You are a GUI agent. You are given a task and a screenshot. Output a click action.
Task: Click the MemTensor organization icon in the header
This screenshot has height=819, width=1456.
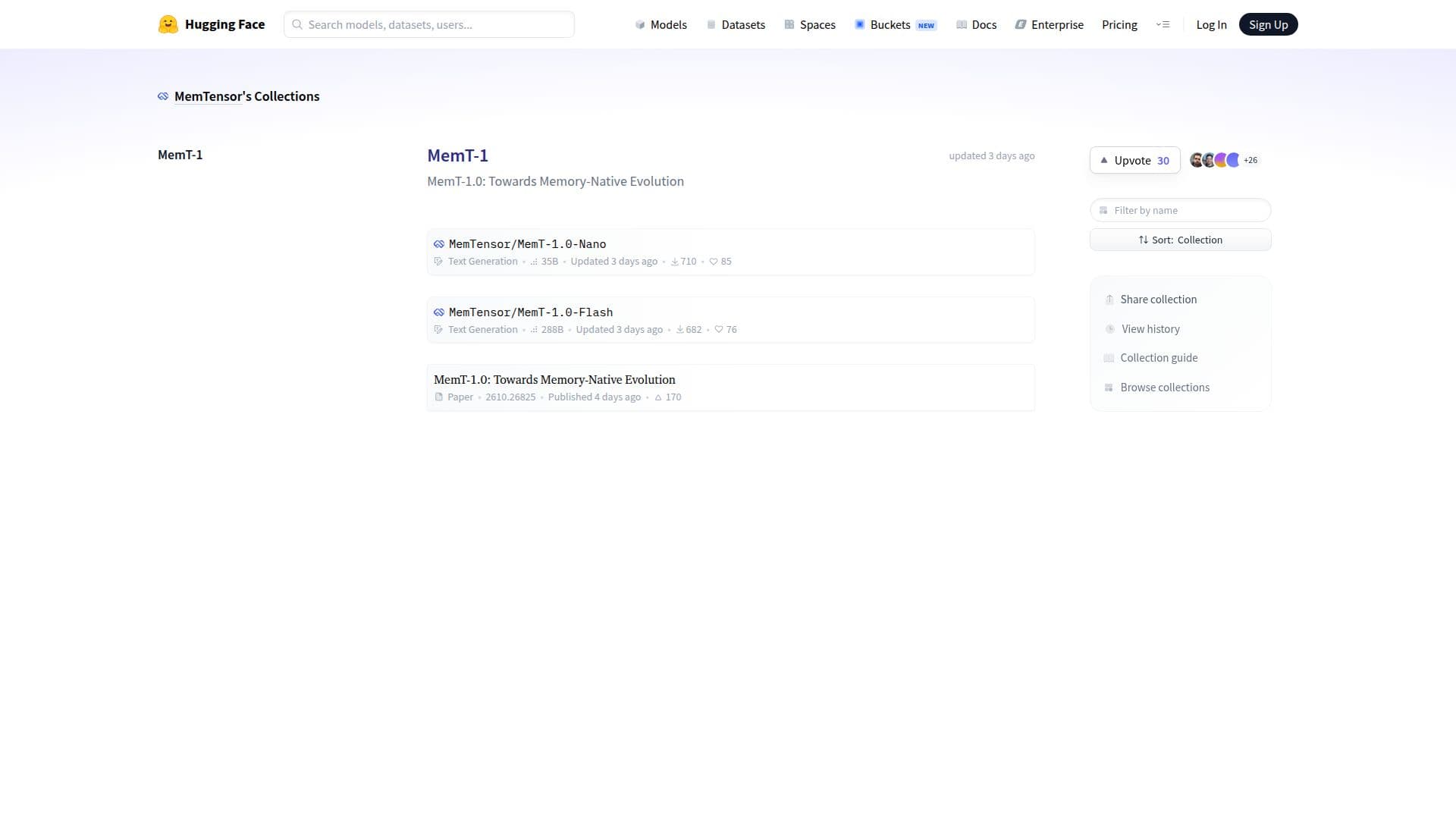pyautogui.click(x=163, y=96)
